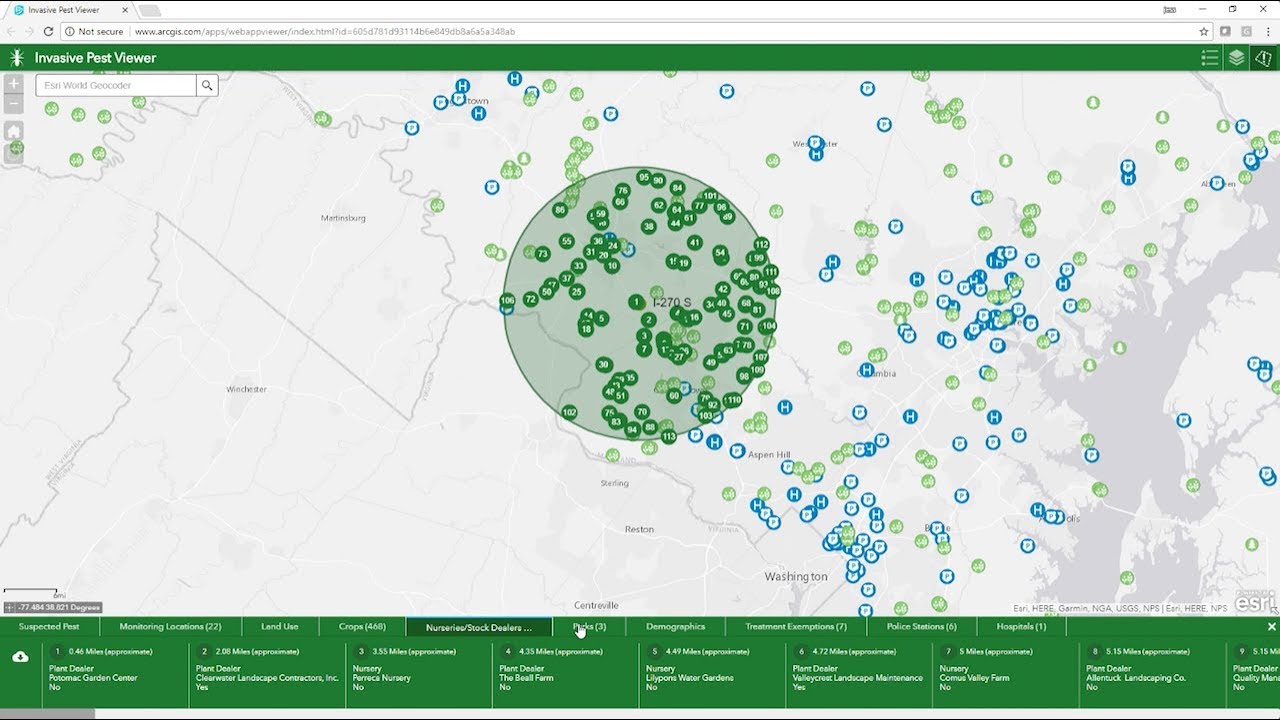The height and width of the screenshot is (720, 1280).
Task: Open a new browser tab
Action: 150,10
